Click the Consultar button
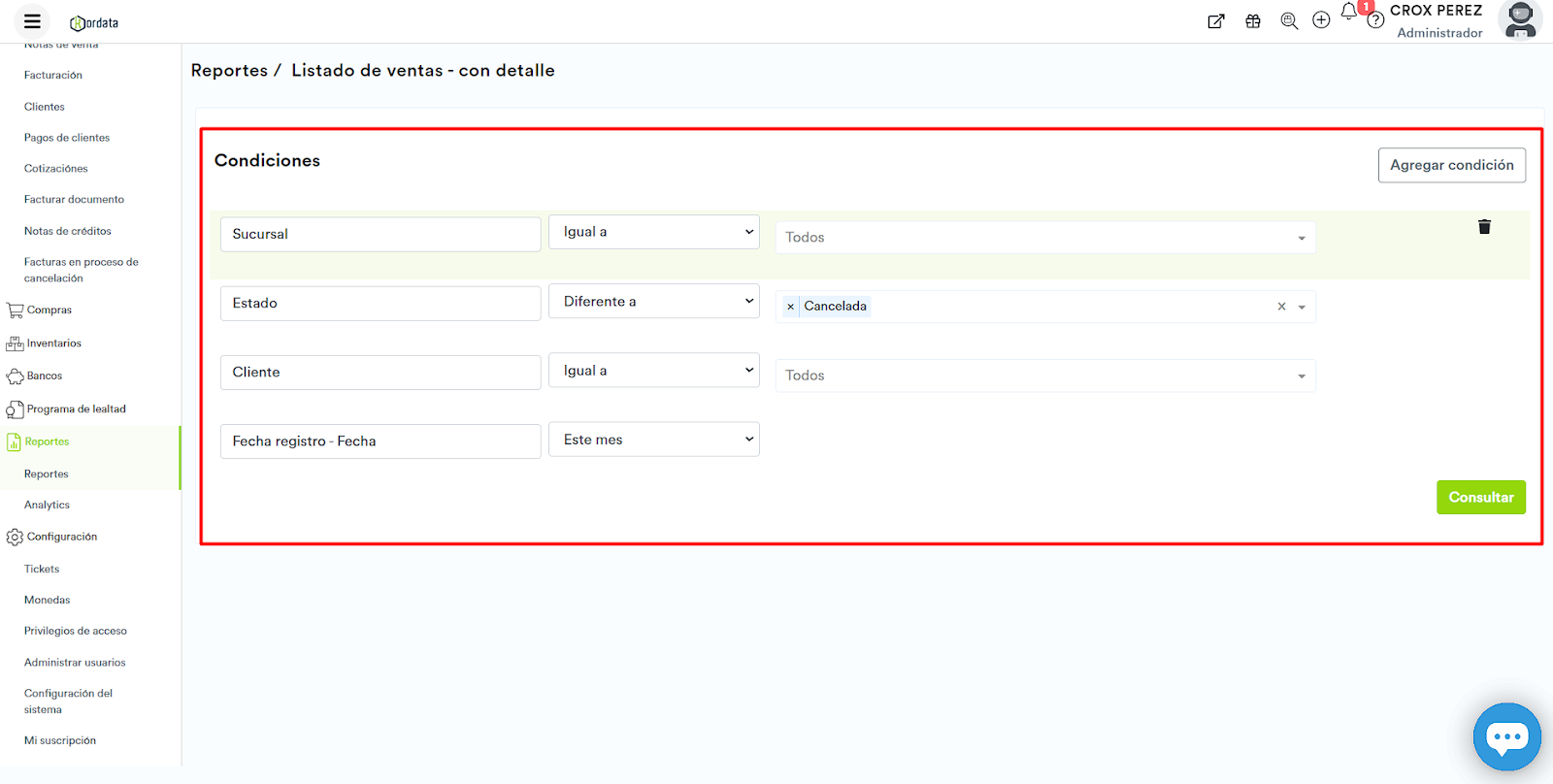Viewport: 1553px width, 784px height. click(x=1480, y=497)
